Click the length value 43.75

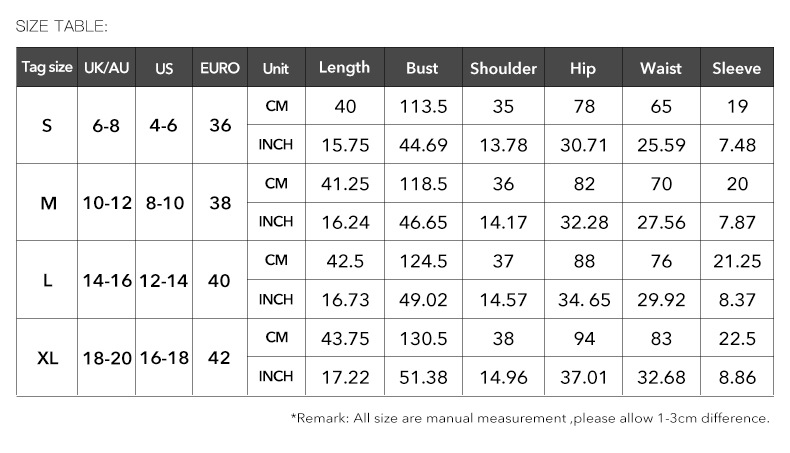pyautogui.click(x=345, y=339)
